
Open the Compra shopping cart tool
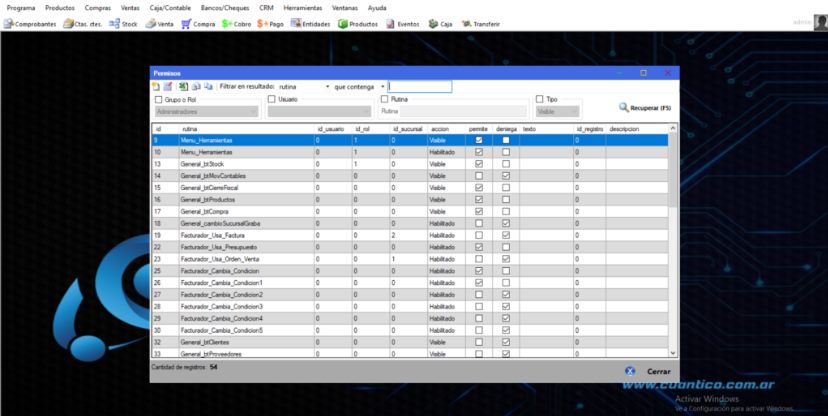click(x=198, y=24)
